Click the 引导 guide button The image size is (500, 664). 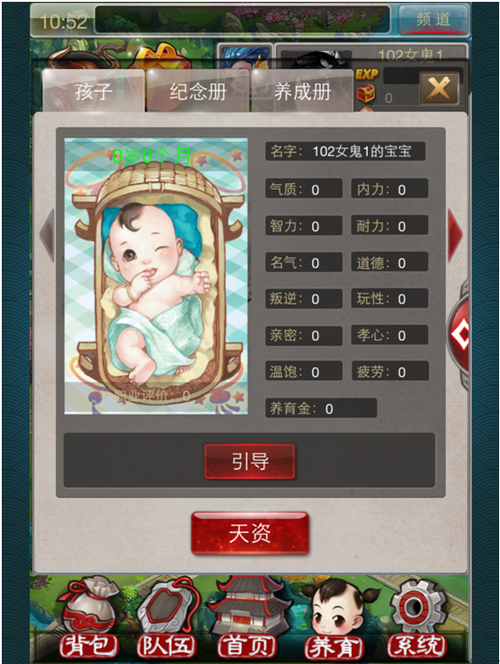[x=250, y=461]
